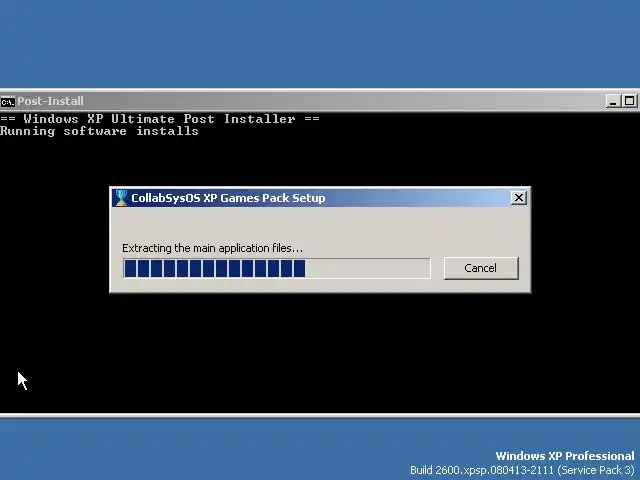Maximize the Post-Install console window
The width and height of the screenshot is (640, 480).
(629, 101)
